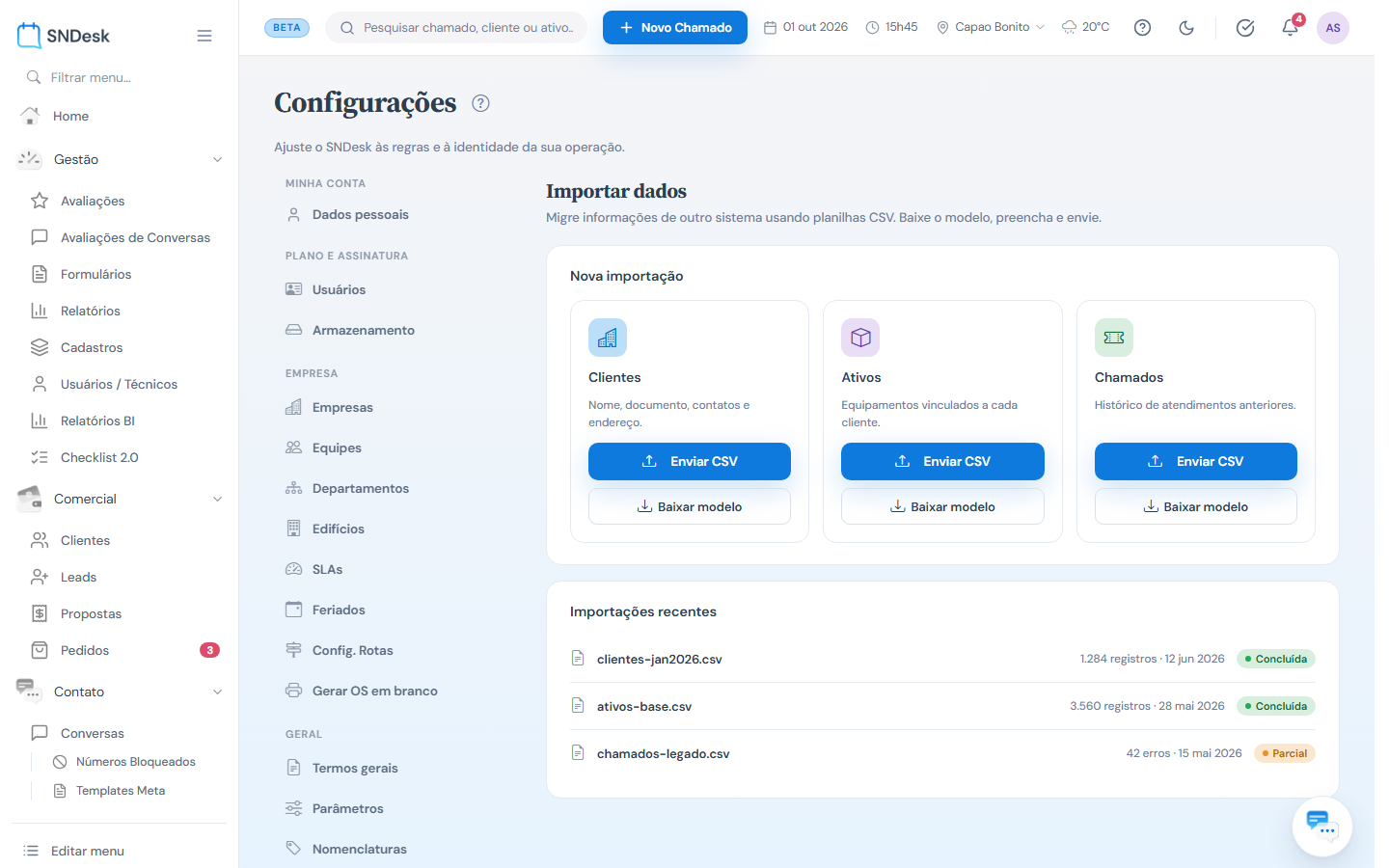Click Novo Chamado button
1389x868 pixels.
675,27
